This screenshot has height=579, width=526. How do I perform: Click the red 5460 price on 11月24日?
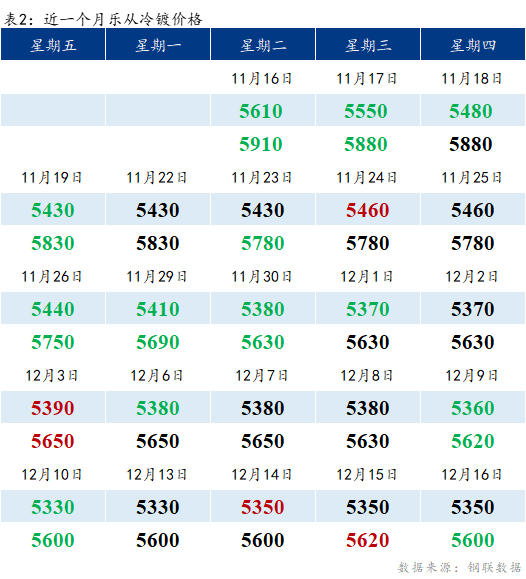(368, 210)
